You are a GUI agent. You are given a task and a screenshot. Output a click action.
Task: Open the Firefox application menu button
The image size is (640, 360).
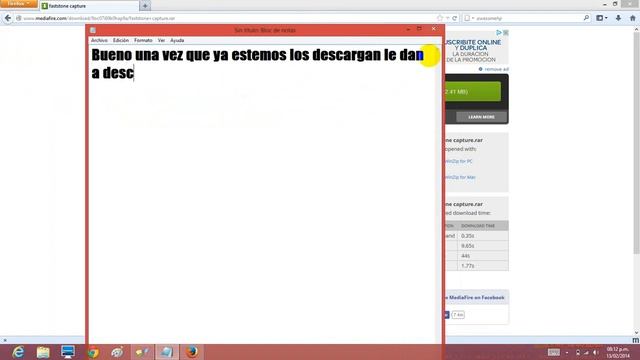click(18, 4)
